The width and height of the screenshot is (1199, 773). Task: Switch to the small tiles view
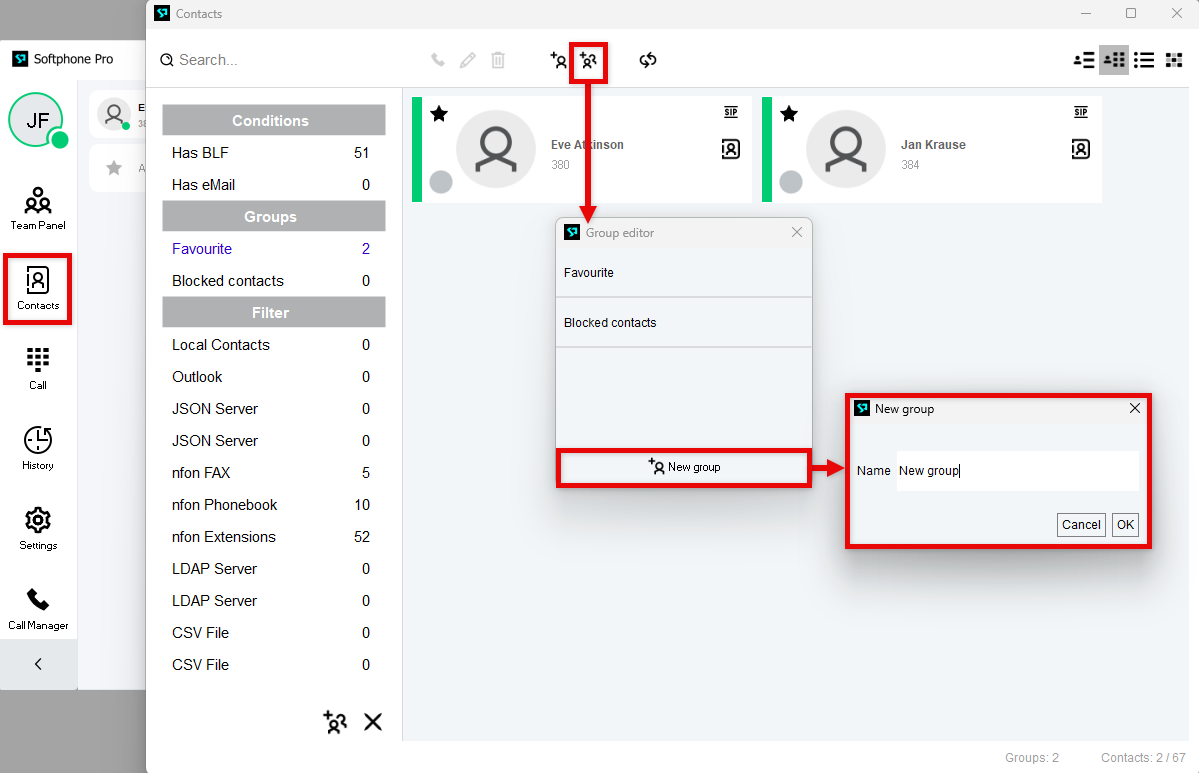(x=1174, y=60)
